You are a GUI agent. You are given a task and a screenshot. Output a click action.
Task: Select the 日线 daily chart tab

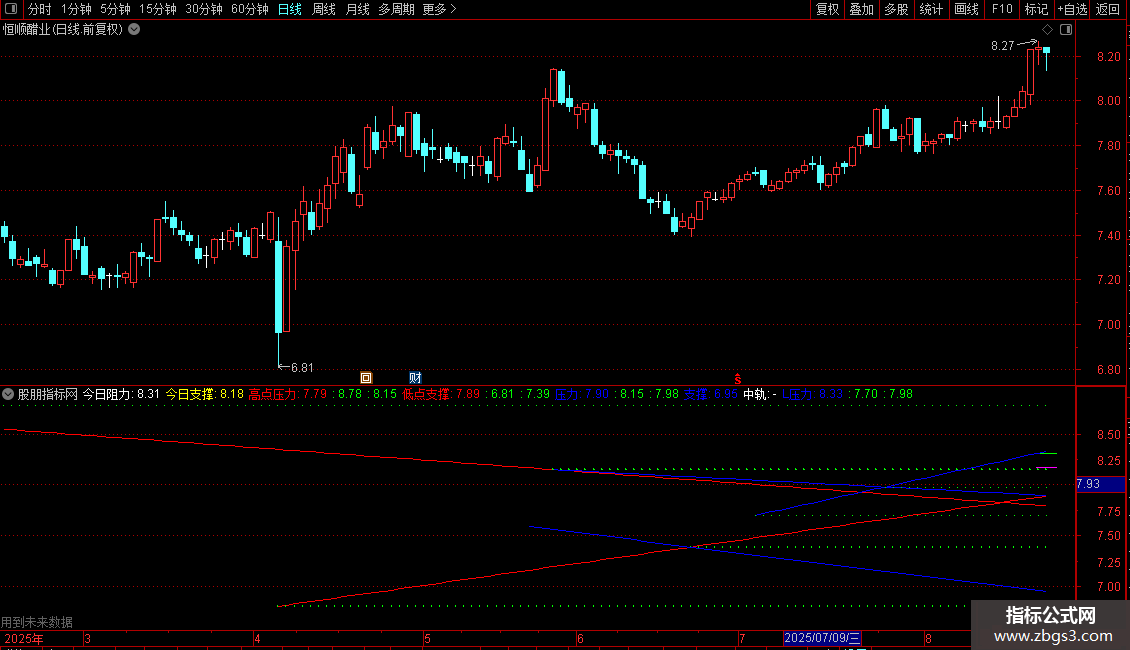click(290, 9)
